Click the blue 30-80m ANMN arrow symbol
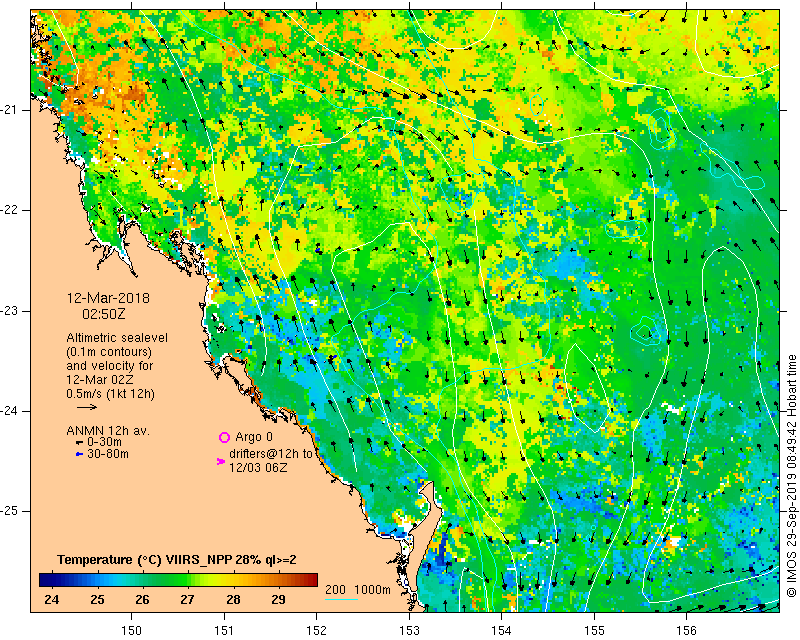Viewport: 800px width, 640px height. click(79, 454)
